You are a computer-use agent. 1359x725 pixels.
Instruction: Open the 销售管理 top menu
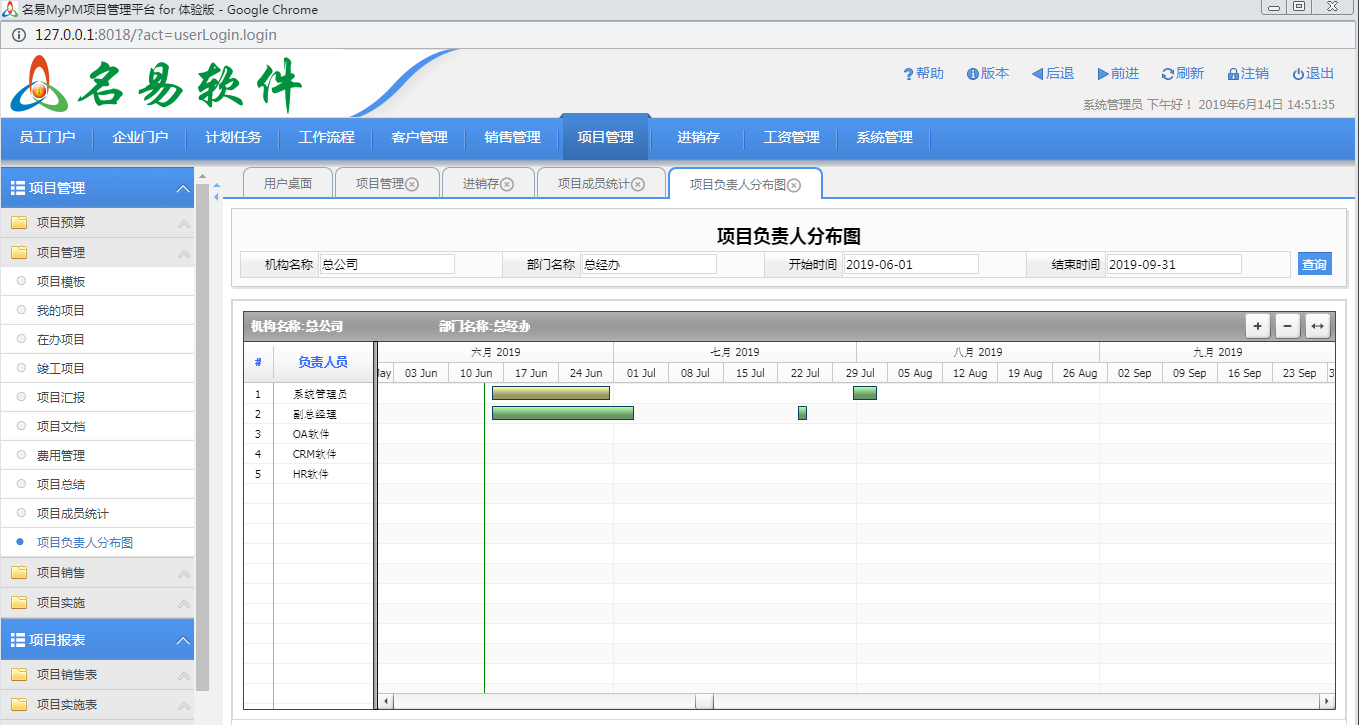pos(512,138)
